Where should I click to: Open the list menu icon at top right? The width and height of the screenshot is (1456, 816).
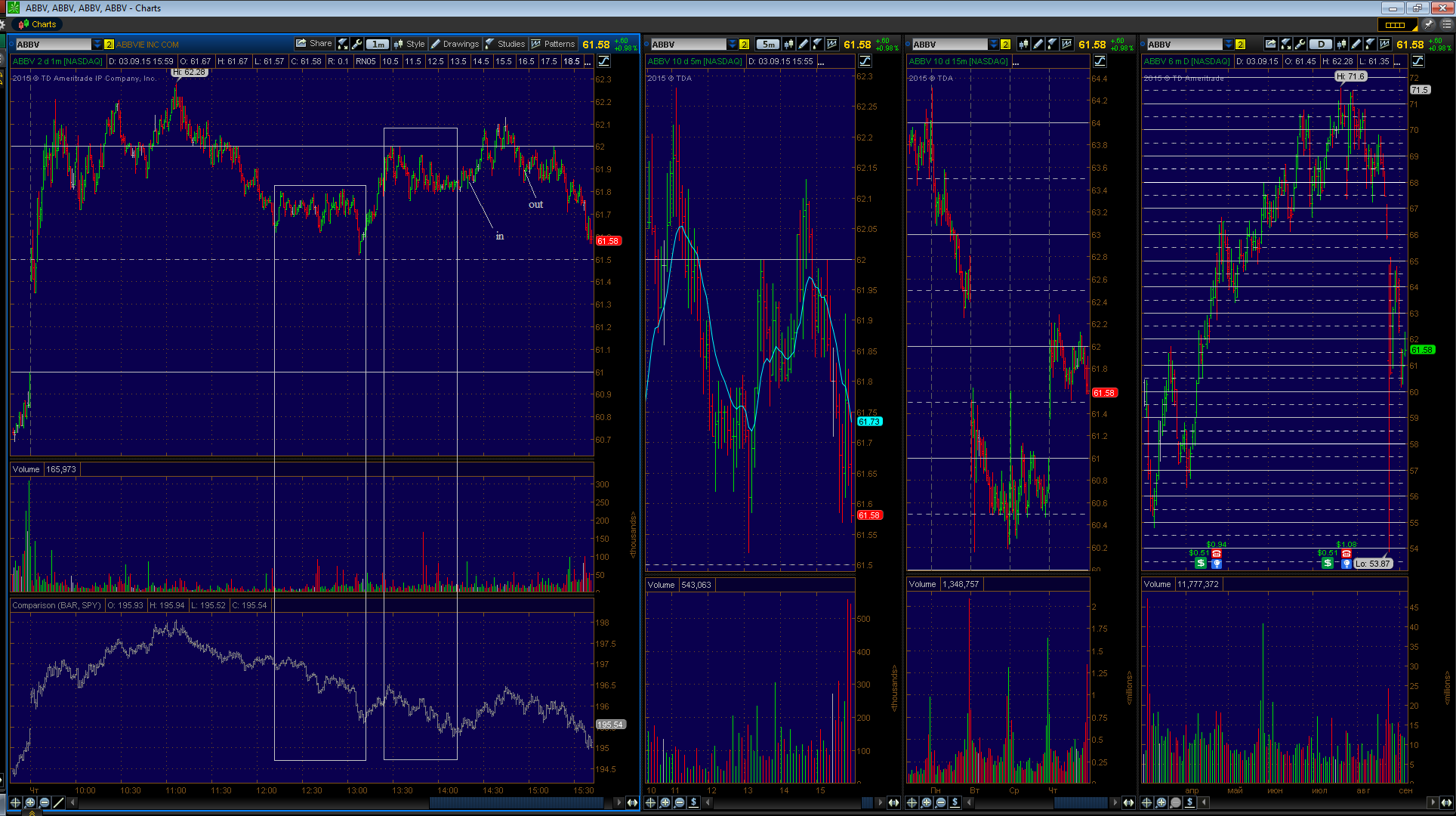(1446, 24)
